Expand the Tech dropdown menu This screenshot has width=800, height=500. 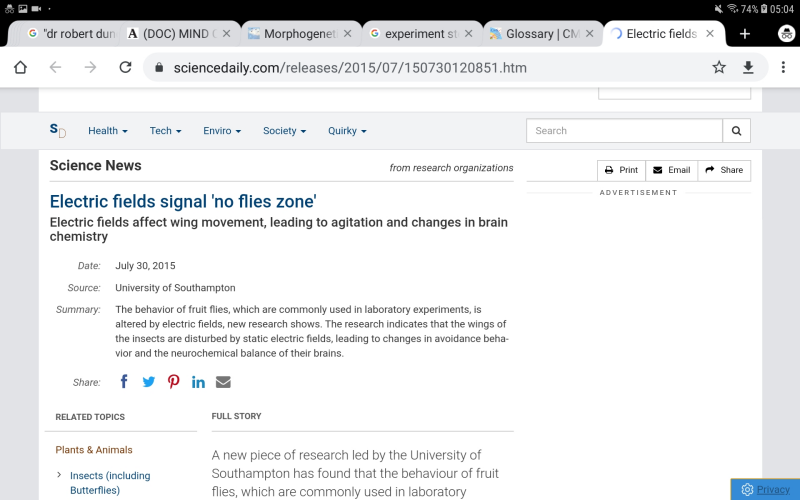(x=165, y=131)
